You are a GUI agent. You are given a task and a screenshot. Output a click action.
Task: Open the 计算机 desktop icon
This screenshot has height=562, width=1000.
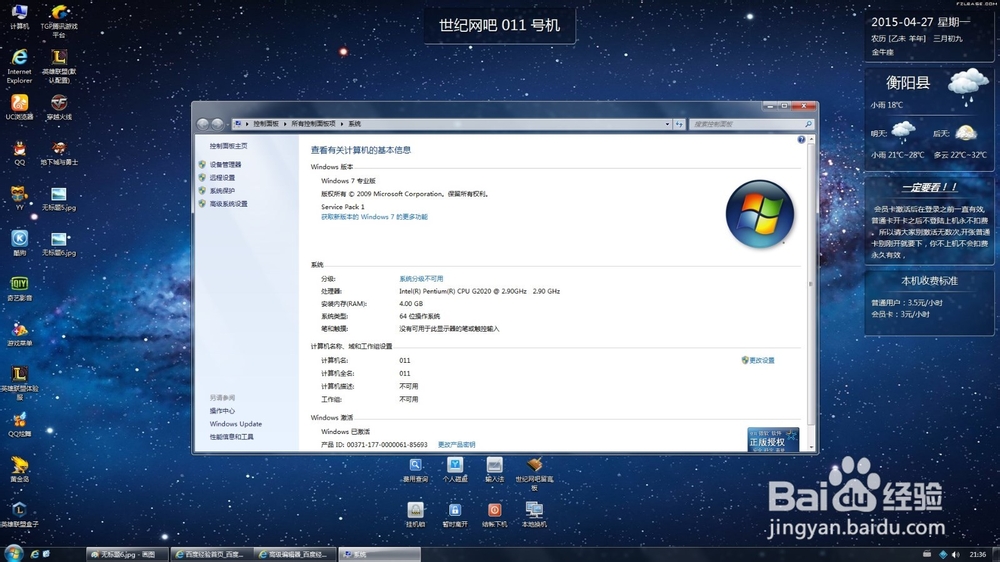pyautogui.click(x=19, y=17)
